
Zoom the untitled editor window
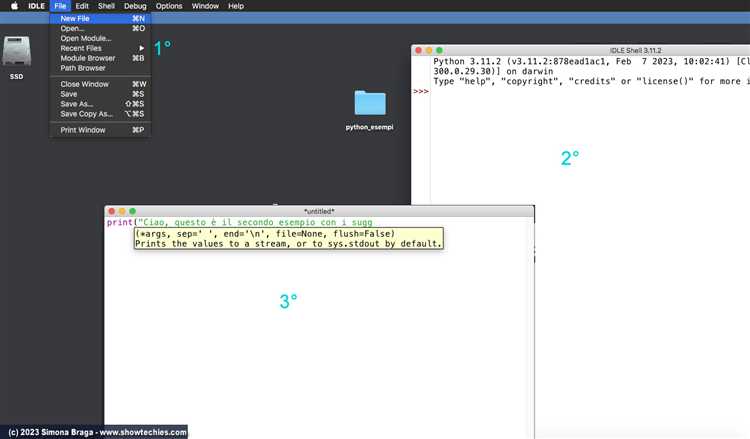pyautogui.click(x=132, y=211)
